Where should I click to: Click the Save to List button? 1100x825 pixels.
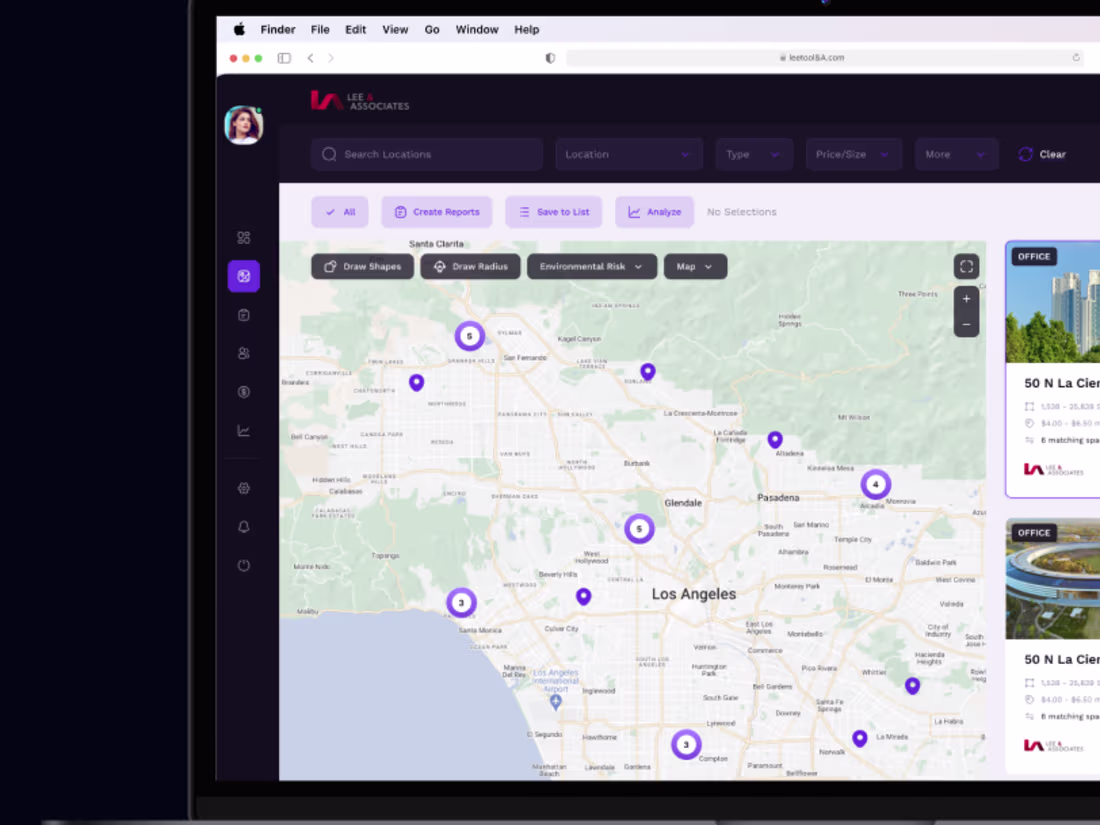(554, 212)
